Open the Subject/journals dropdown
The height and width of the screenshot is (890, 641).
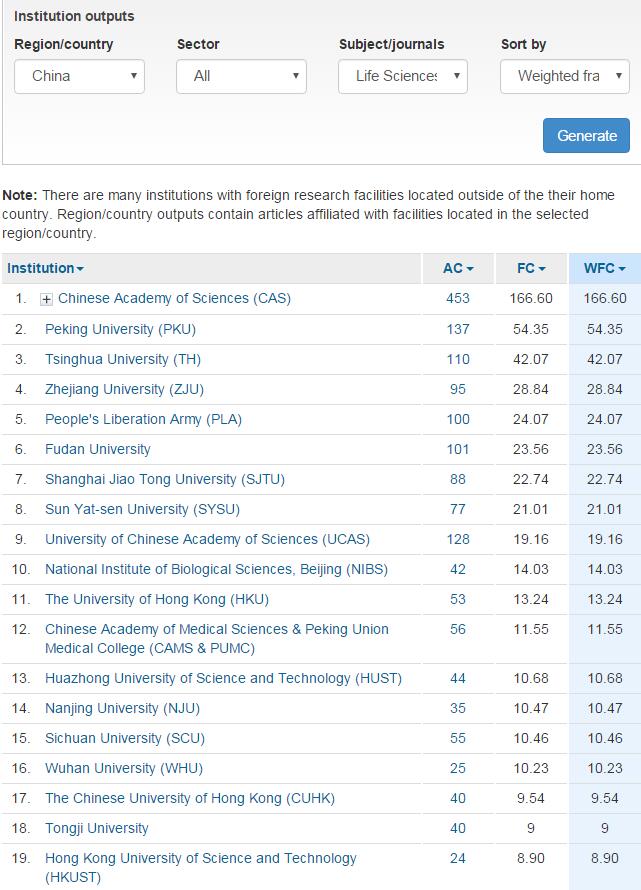pos(403,76)
